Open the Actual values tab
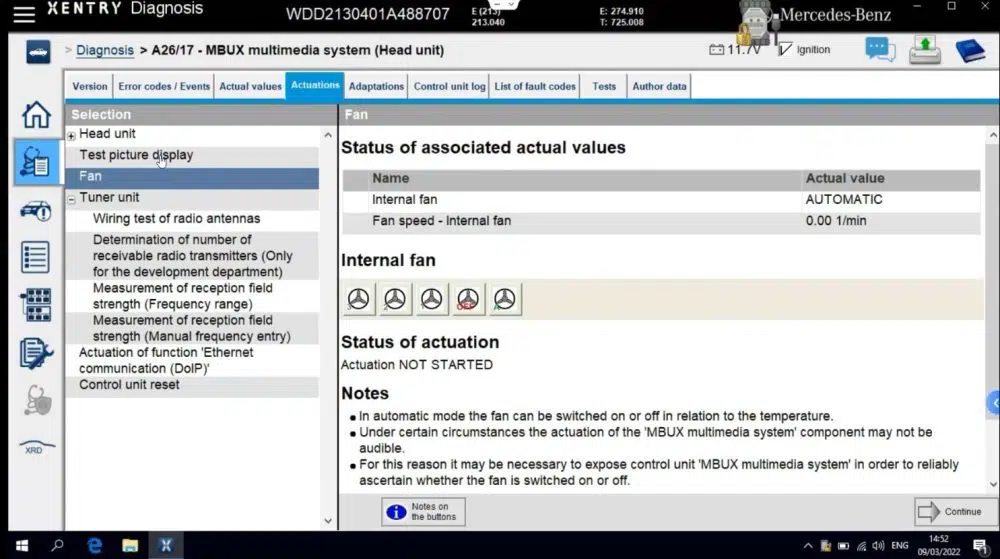This screenshot has height=559, width=1000. pos(250,87)
